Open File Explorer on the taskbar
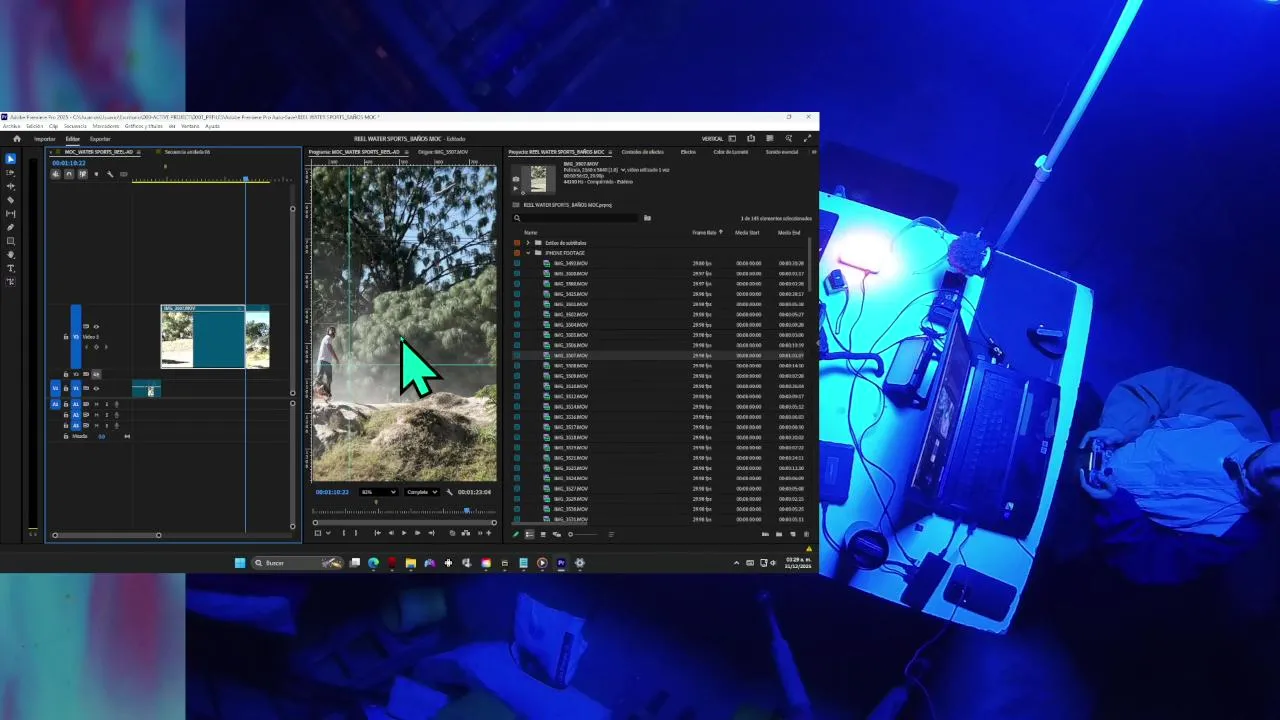The height and width of the screenshot is (720, 1280). point(410,563)
